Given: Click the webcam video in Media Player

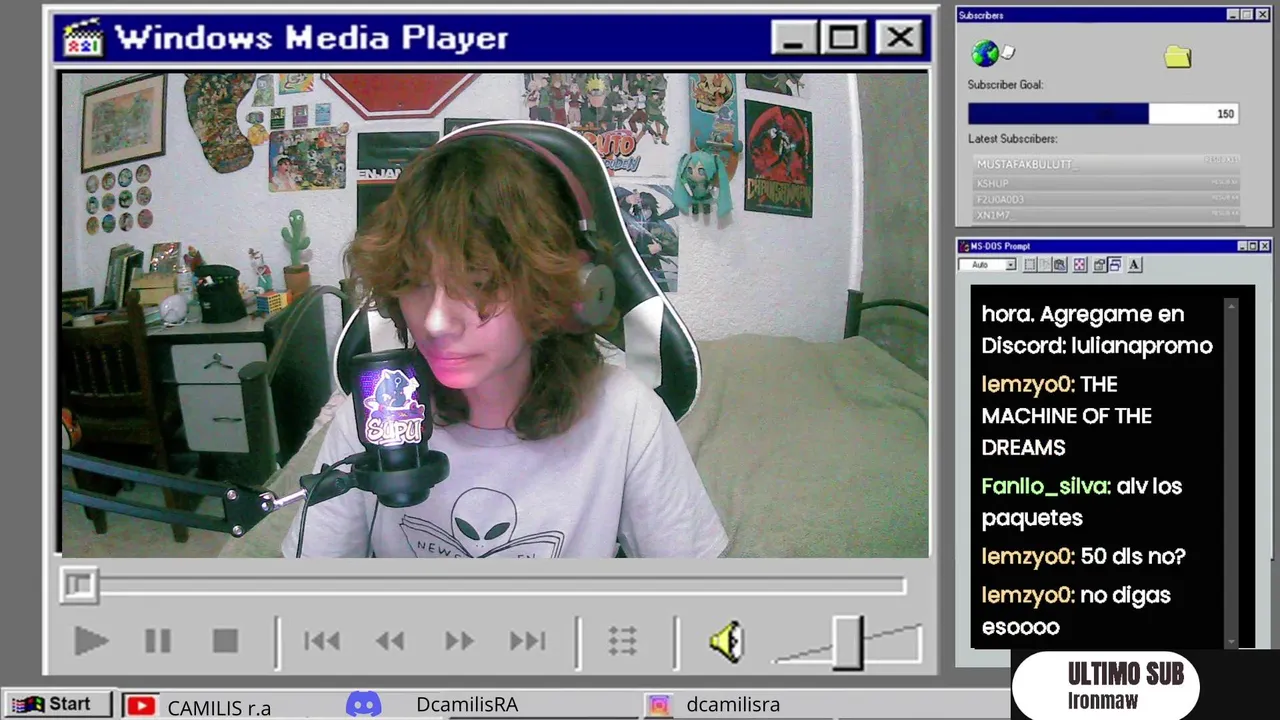Looking at the screenshot, I should click(494, 314).
